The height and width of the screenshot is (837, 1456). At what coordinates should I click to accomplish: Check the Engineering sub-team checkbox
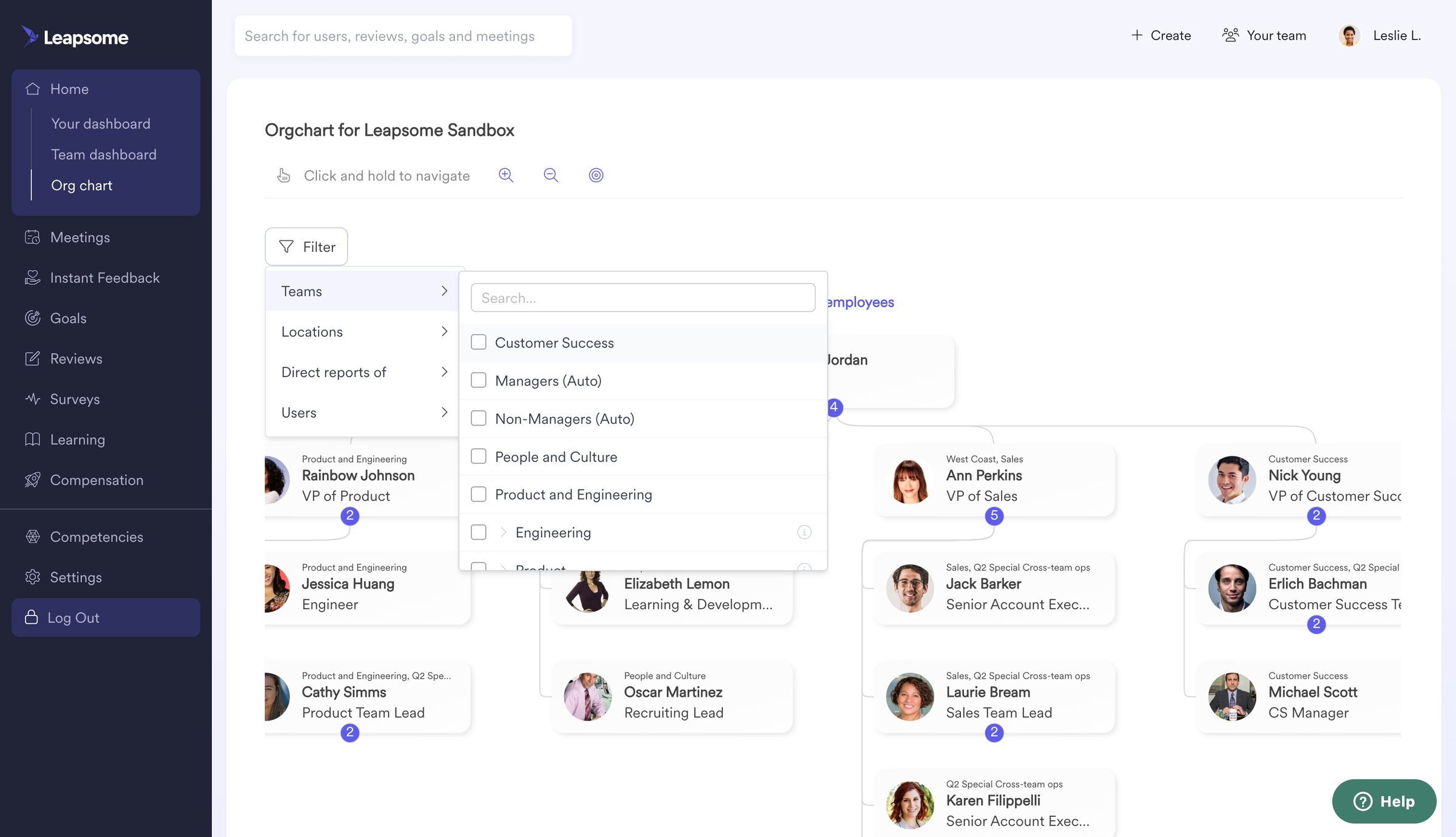479,532
